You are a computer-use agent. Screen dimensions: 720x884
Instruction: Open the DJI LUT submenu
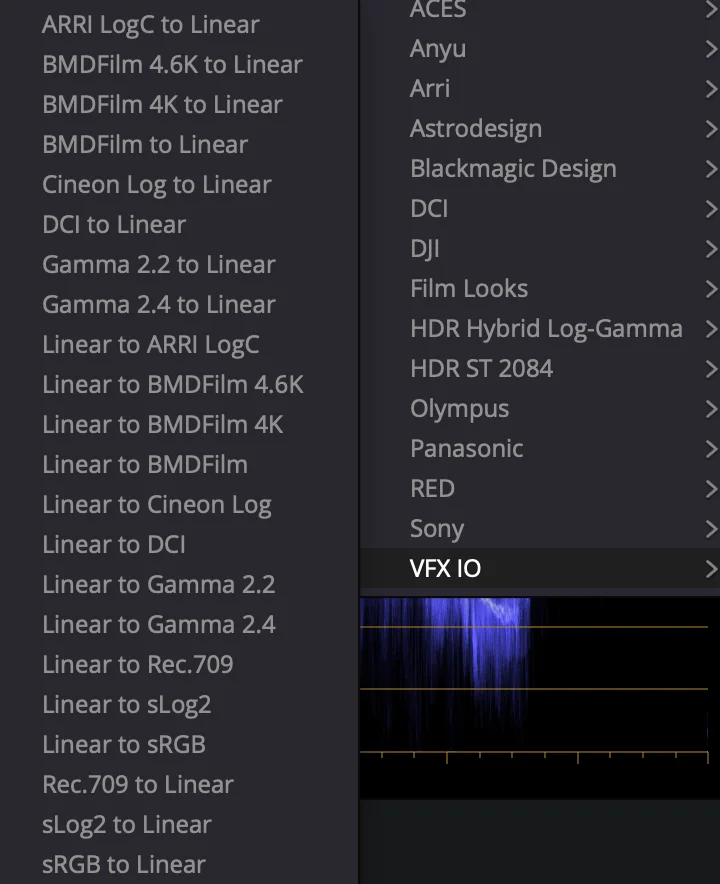coord(540,249)
